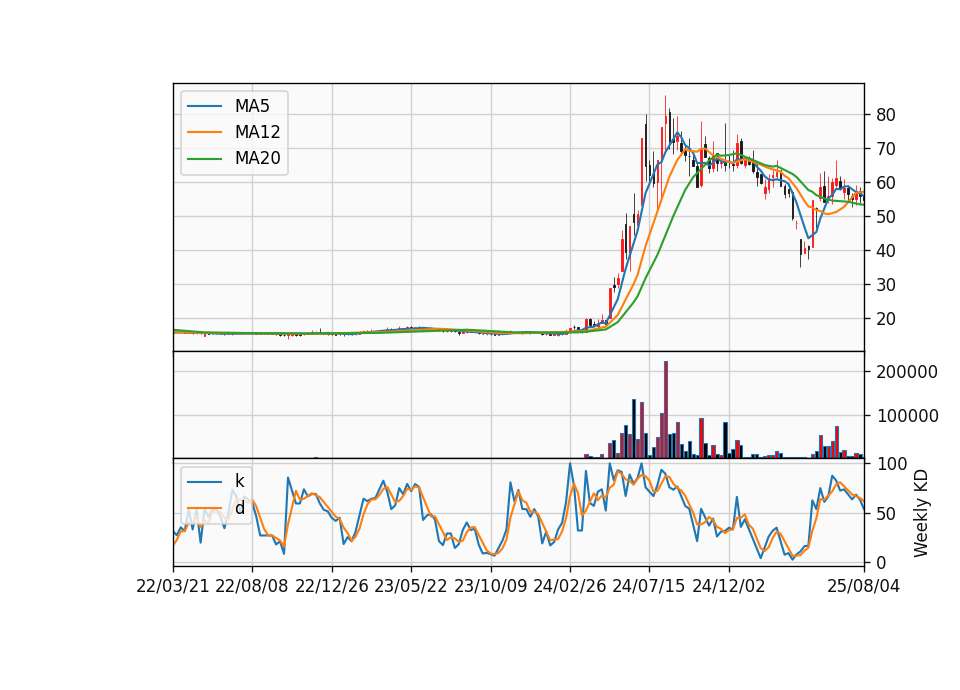Screen dimensions: 960x690
Task: Click the orange MA12 legend line sample
Action: click(204, 132)
